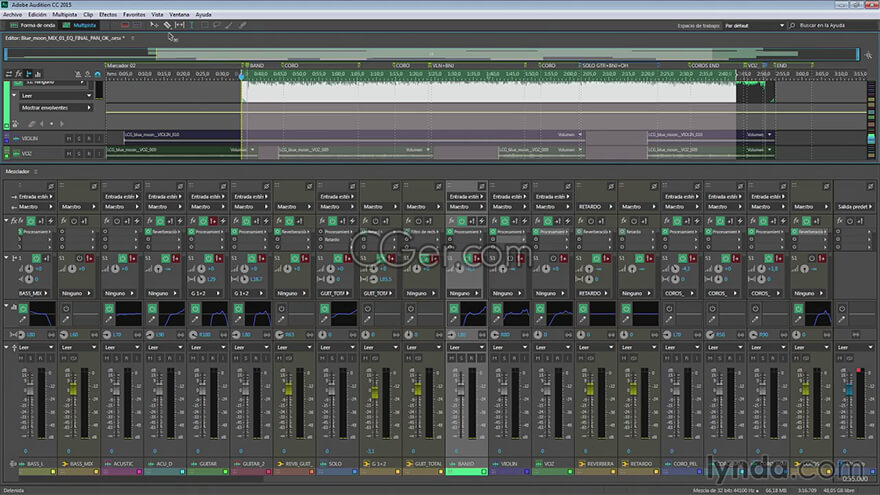Solo BASS_L channel in mixer
The height and width of the screenshot is (495, 880).
tap(30, 358)
